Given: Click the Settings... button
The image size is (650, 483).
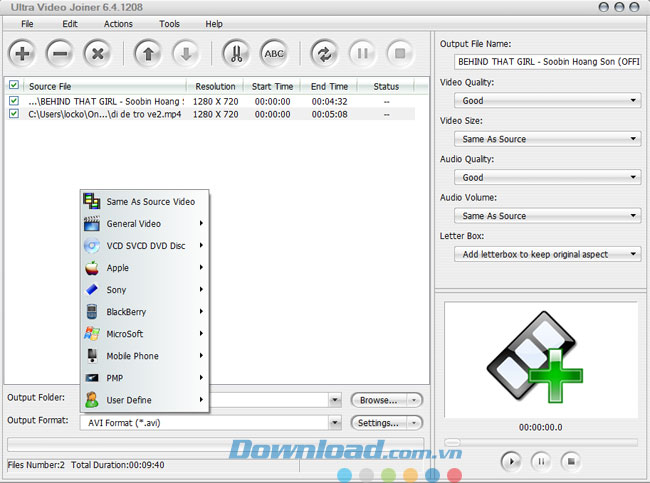Looking at the screenshot, I should [x=378, y=423].
